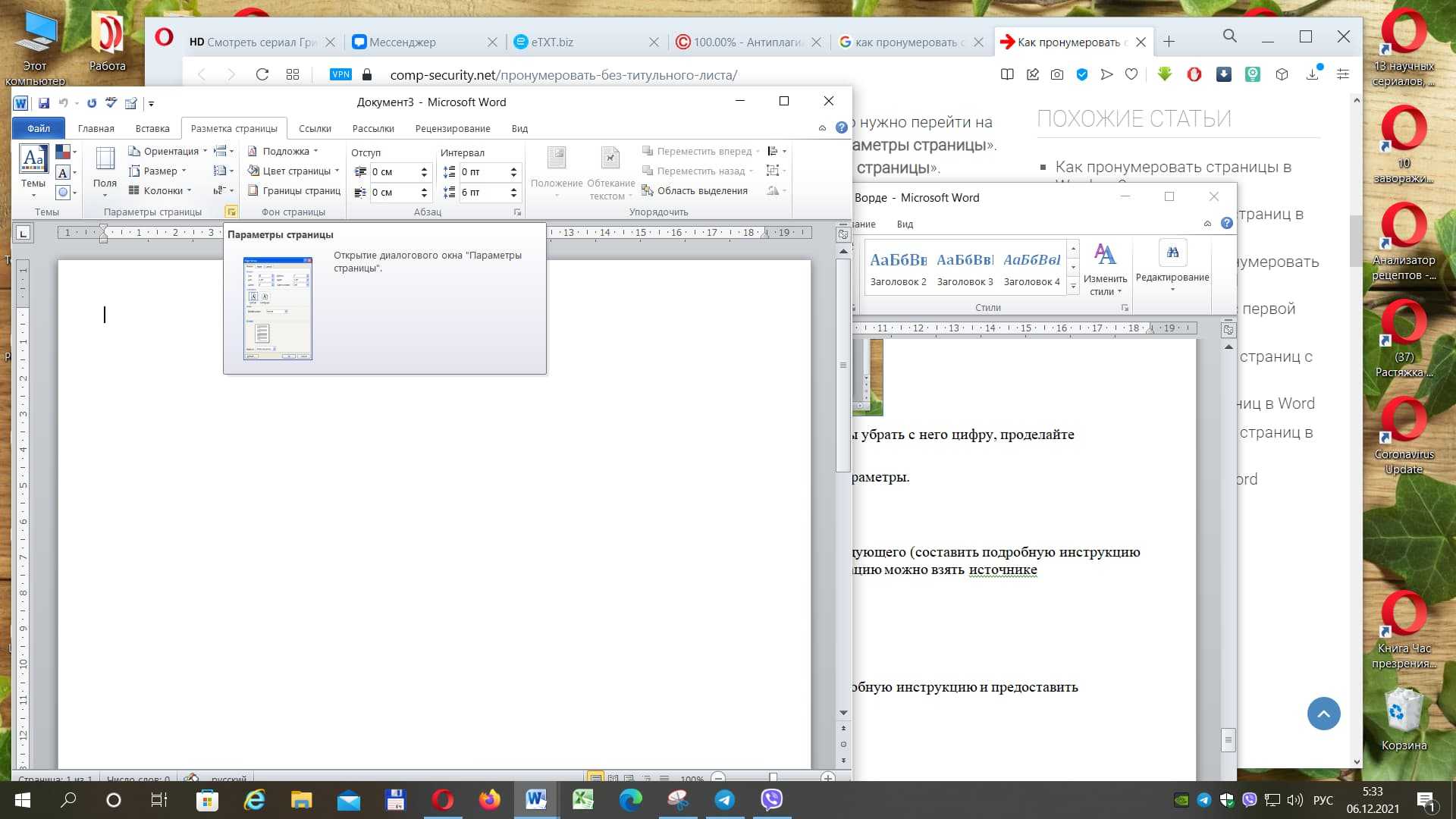Click Область выделения button
Screen dimensions: 1456x819
695,190
